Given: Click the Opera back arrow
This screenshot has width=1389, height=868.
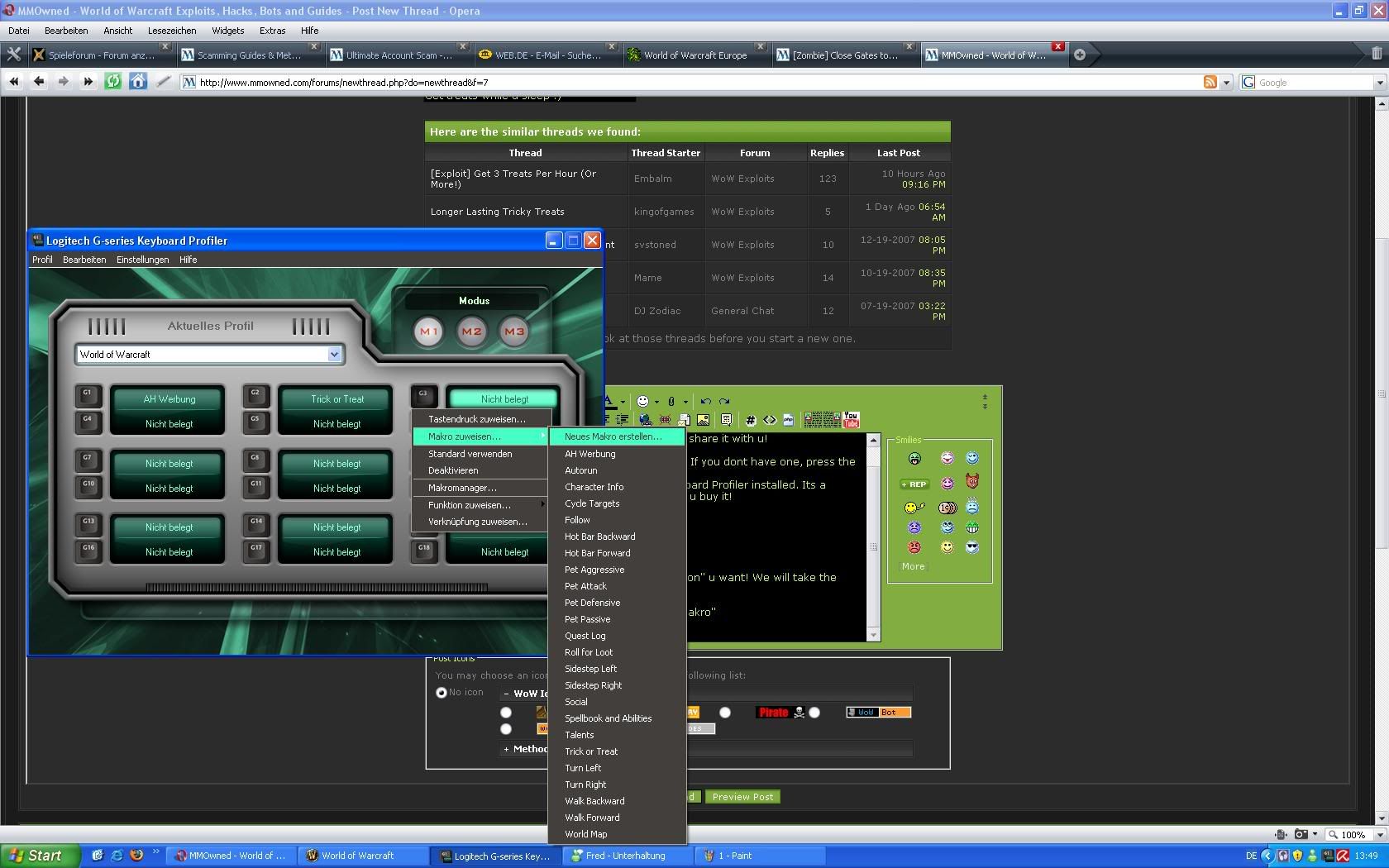Looking at the screenshot, I should (x=39, y=81).
